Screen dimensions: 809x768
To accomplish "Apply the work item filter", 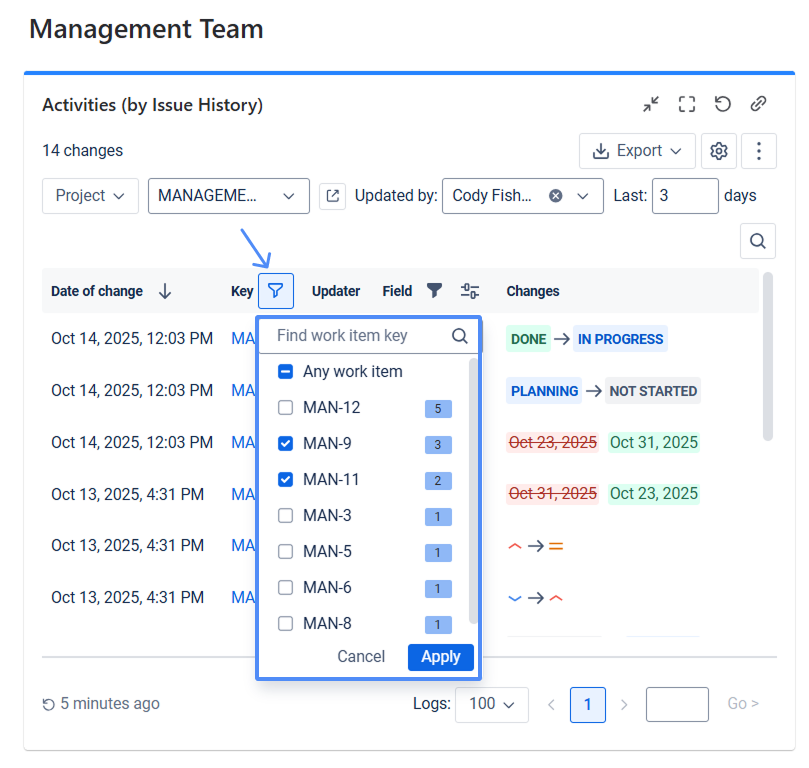I will coord(440,657).
